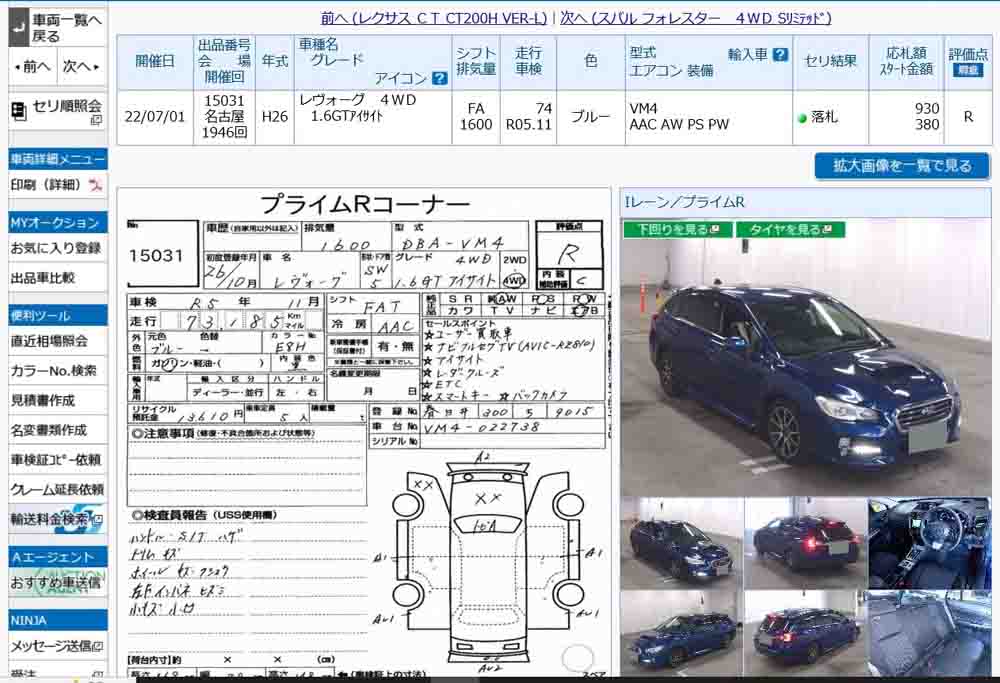Open 名変書類作成 tool

point(48,430)
